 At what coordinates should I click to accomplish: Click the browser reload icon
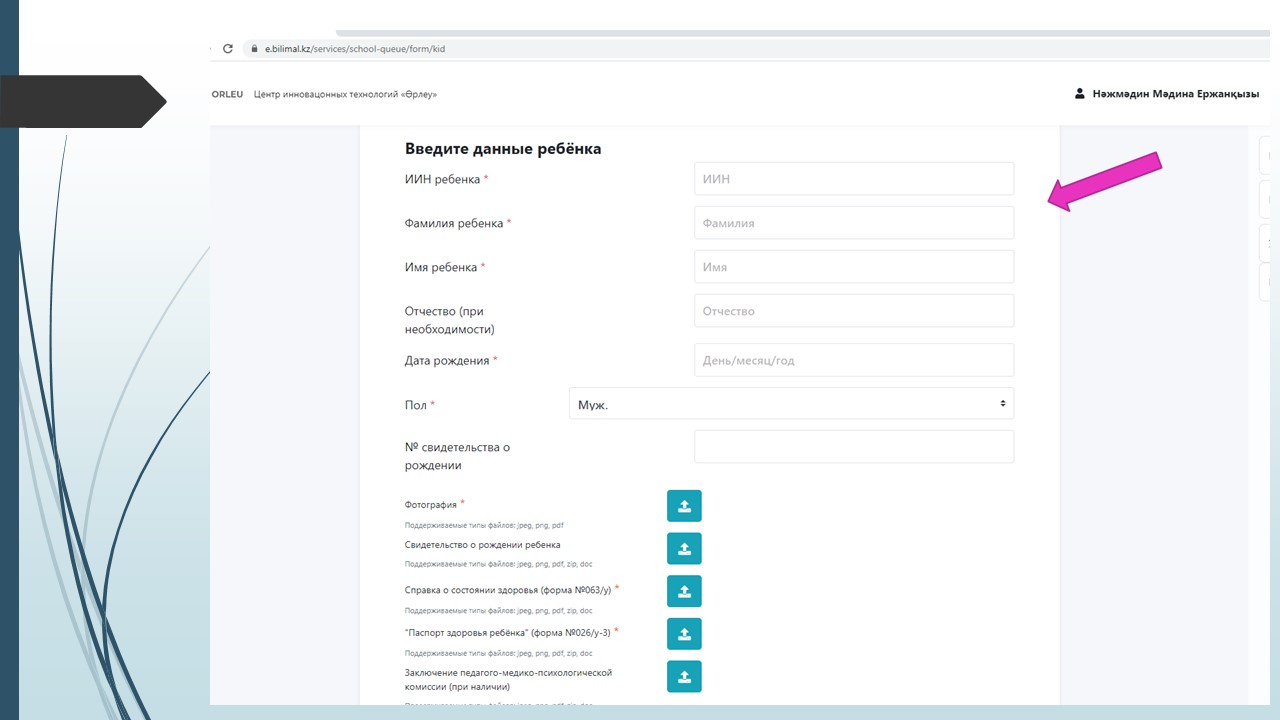[228, 48]
